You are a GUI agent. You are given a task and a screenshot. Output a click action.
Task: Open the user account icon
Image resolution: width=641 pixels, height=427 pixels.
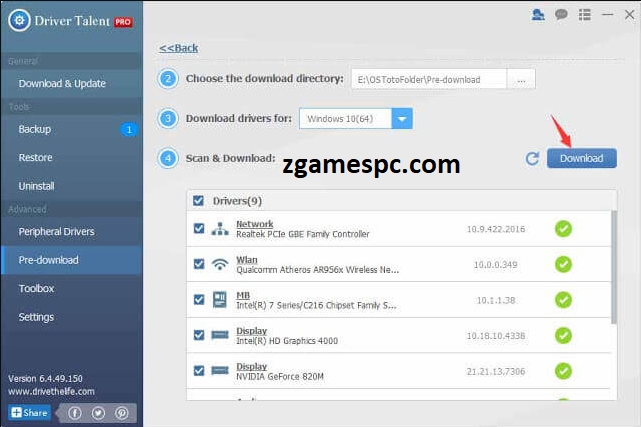point(538,15)
